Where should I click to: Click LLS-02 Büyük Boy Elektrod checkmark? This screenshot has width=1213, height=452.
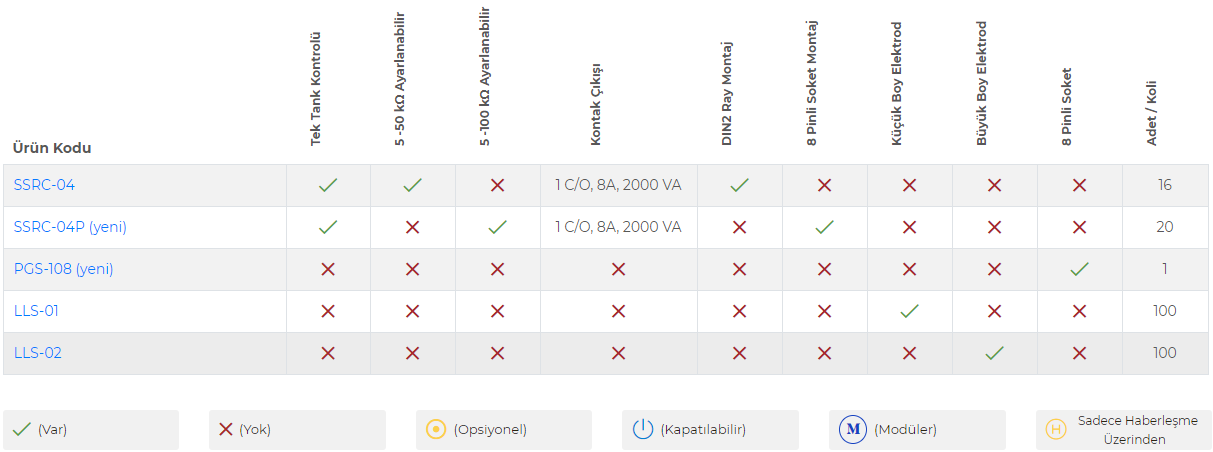pos(994,353)
